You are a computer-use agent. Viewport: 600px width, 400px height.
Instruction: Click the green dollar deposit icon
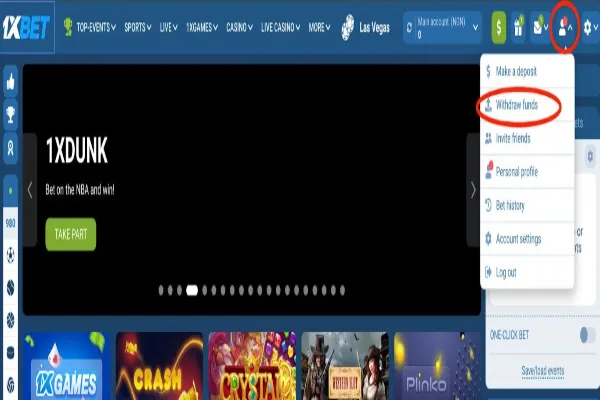(x=499, y=28)
